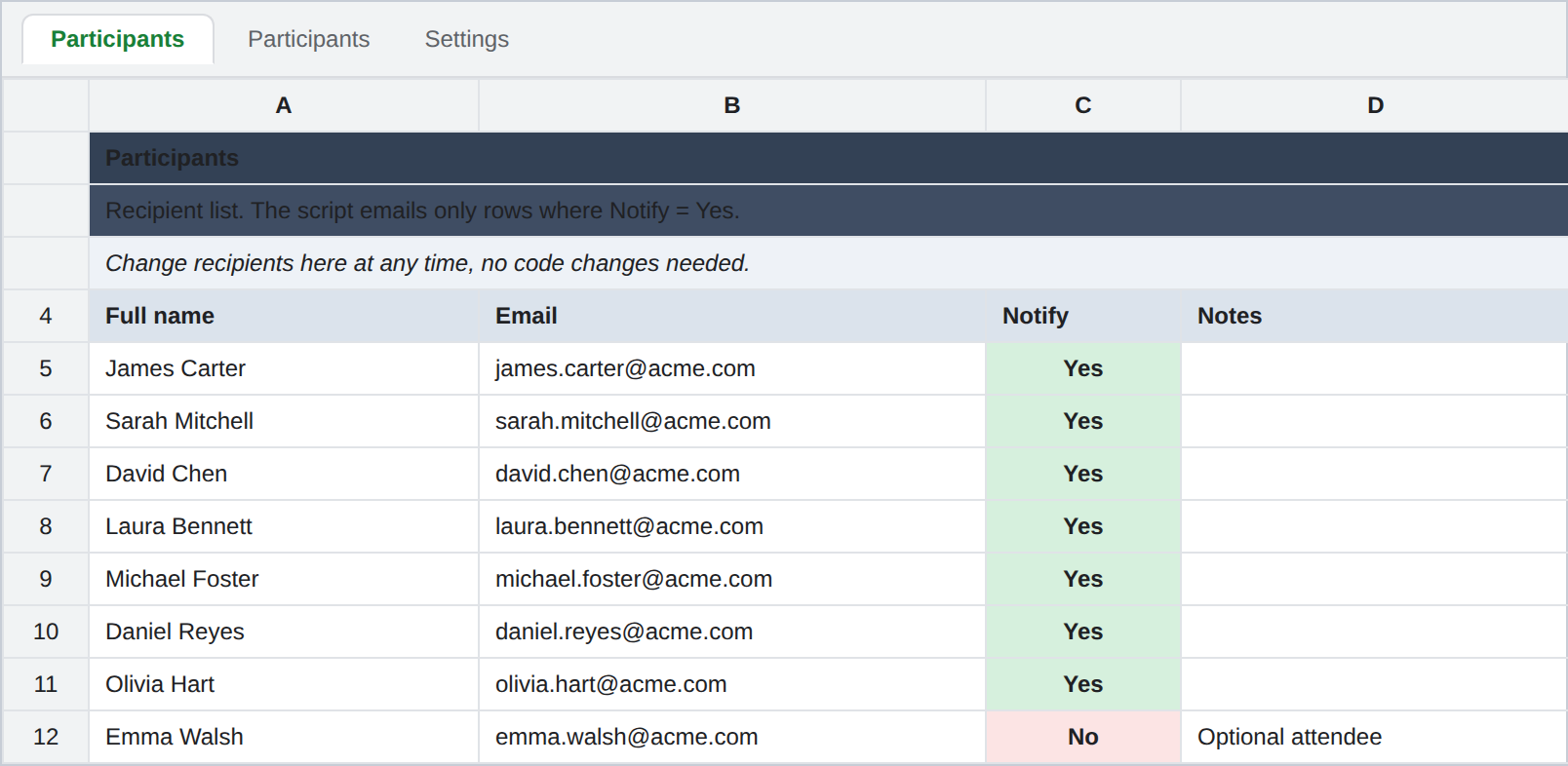Click daniel.reyes@acme.com email cell
The image size is (1568, 766).
[732, 632]
